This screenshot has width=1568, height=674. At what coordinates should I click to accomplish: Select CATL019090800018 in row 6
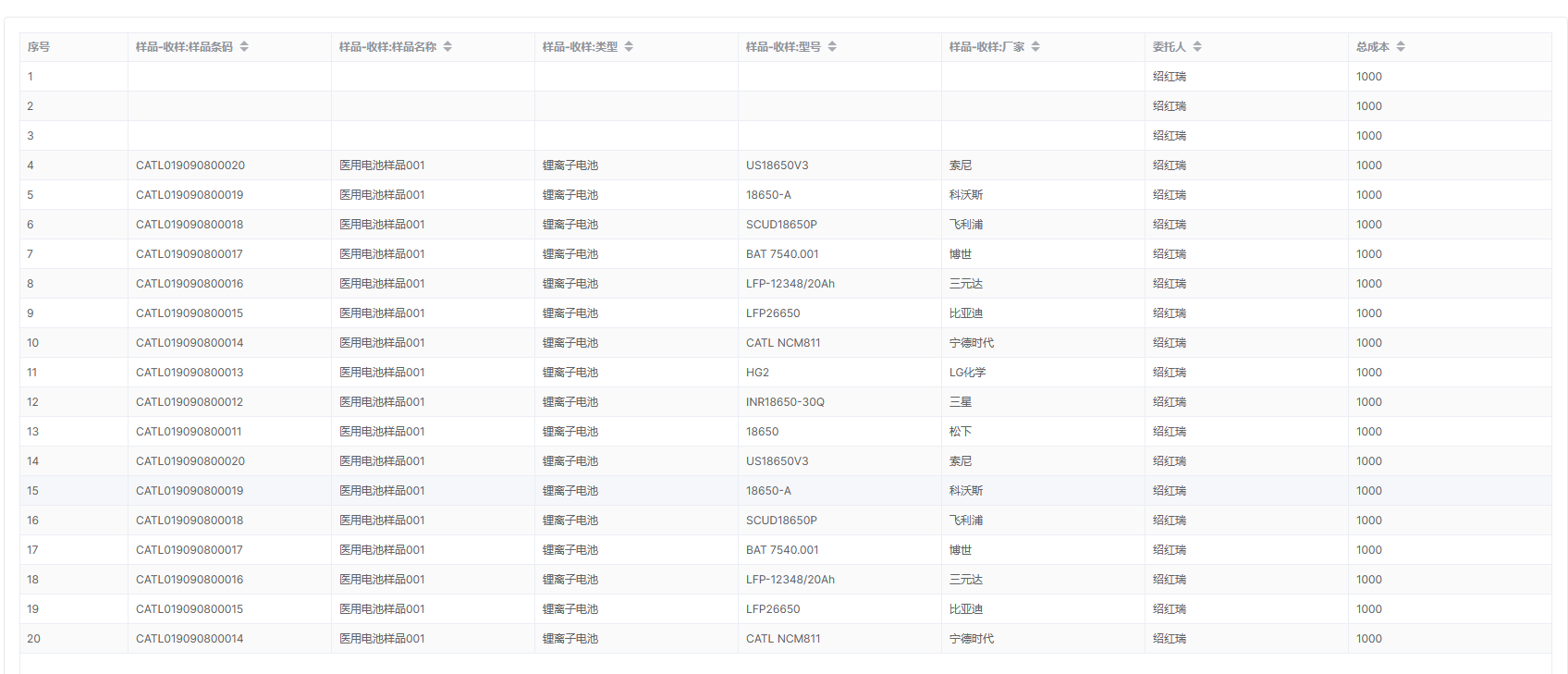(x=190, y=225)
